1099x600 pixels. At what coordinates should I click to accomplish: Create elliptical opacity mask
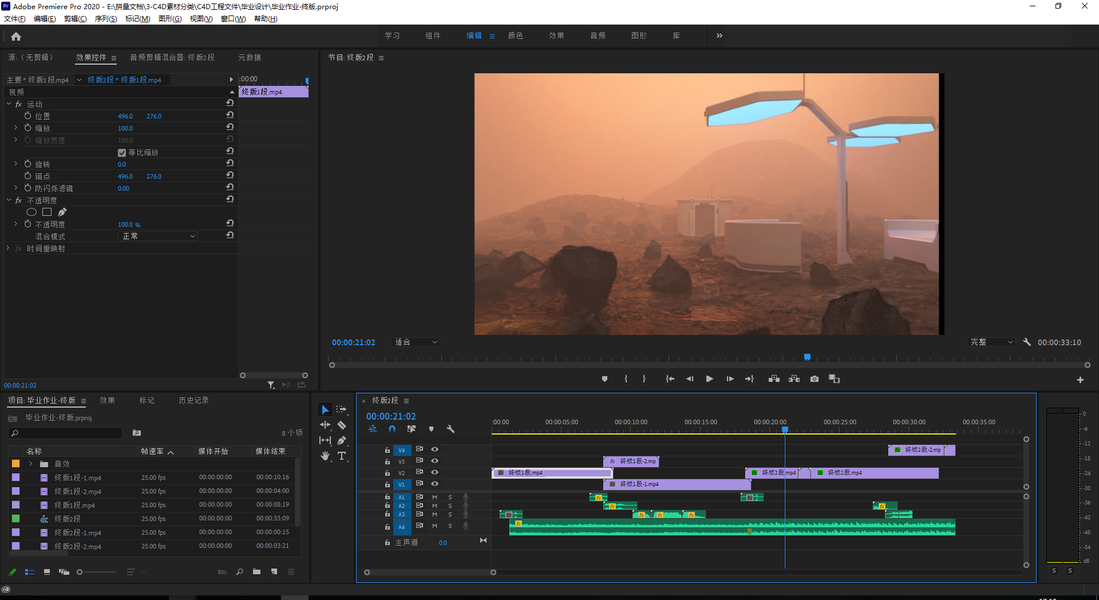click(31, 212)
